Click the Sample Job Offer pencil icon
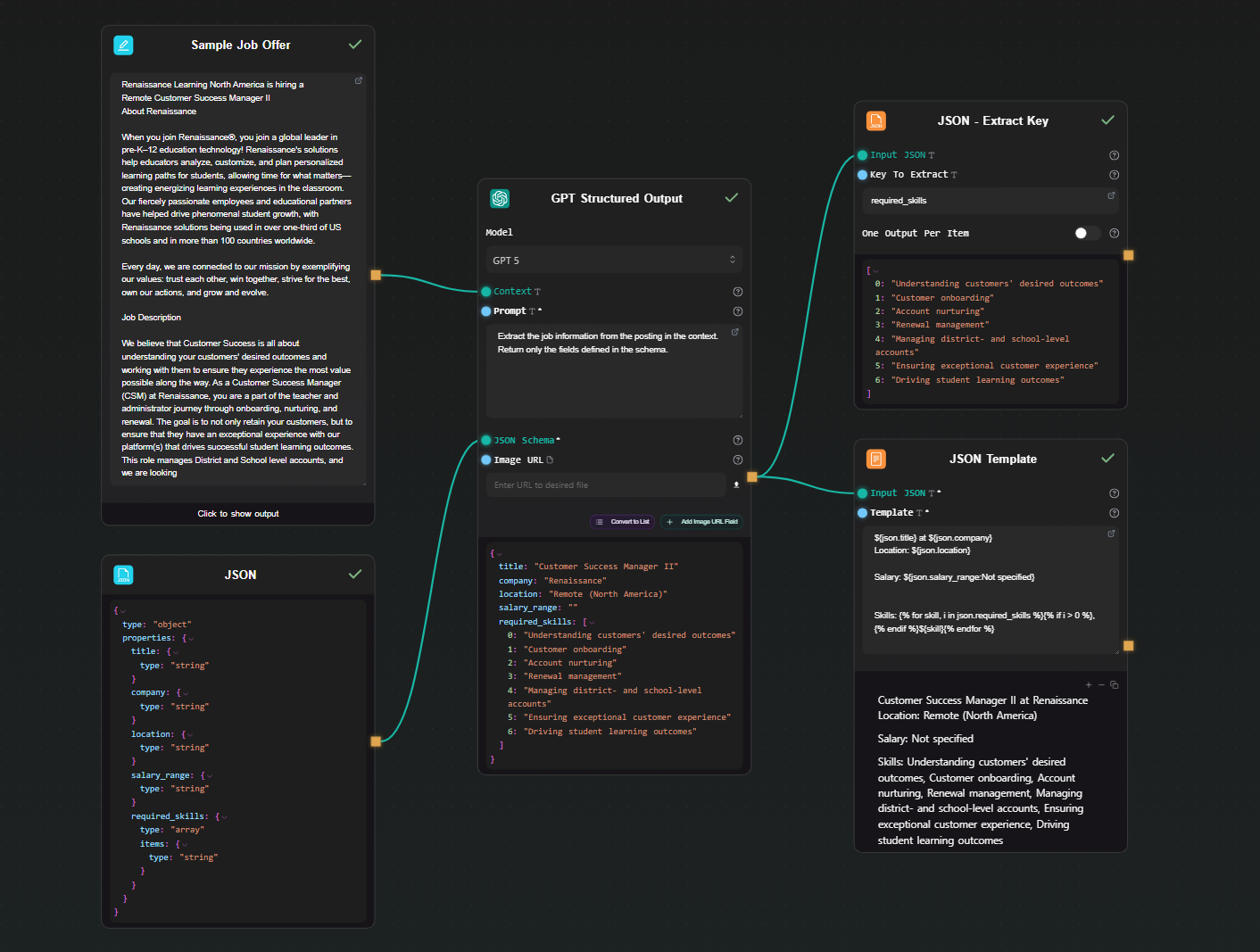Viewport: 1260px width, 952px height. point(123,45)
